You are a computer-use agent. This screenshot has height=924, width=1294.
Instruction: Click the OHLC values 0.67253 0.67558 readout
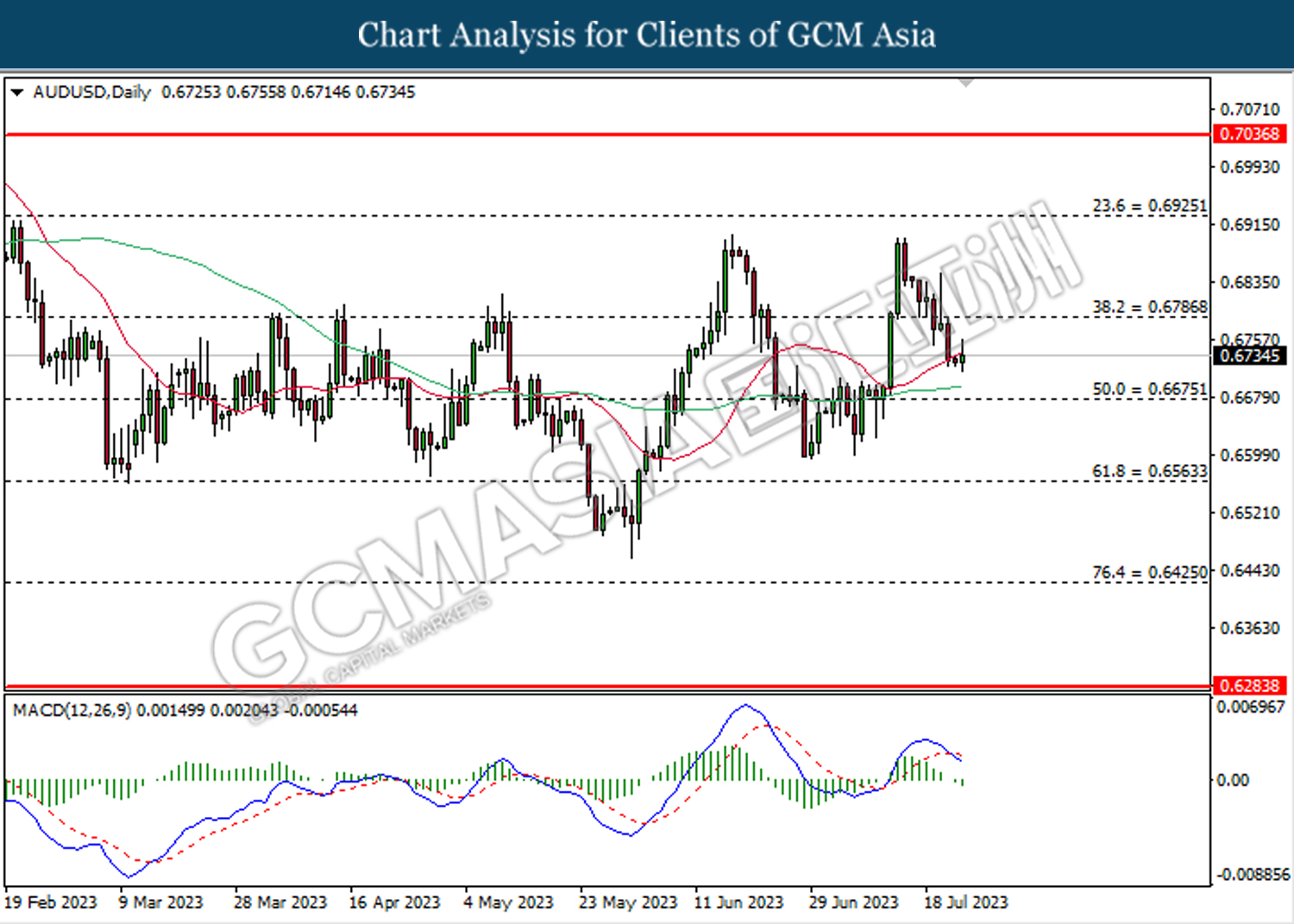[x=288, y=92]
